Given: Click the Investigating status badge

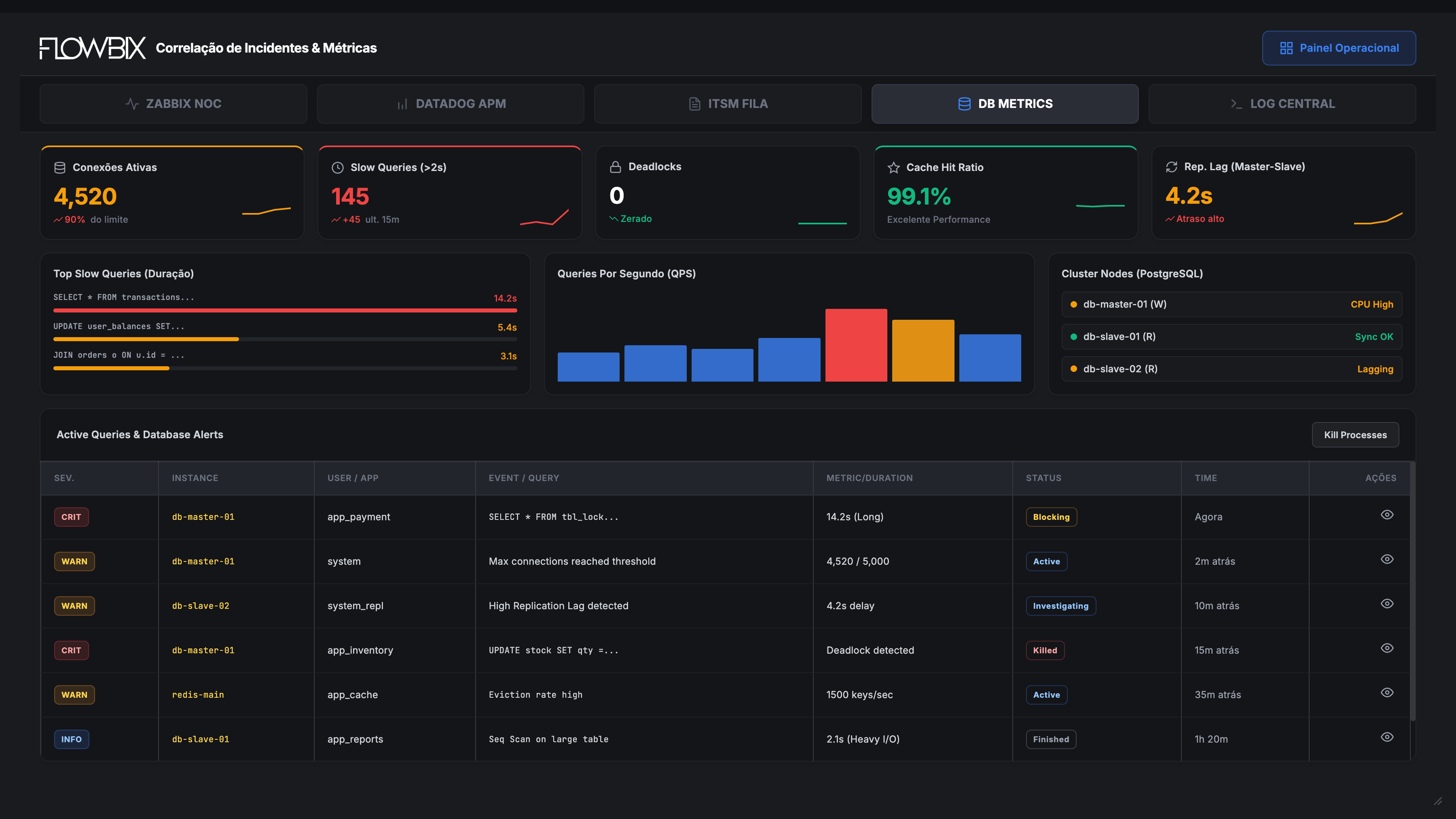Looking at the screenshot, I should point(1060,606).
